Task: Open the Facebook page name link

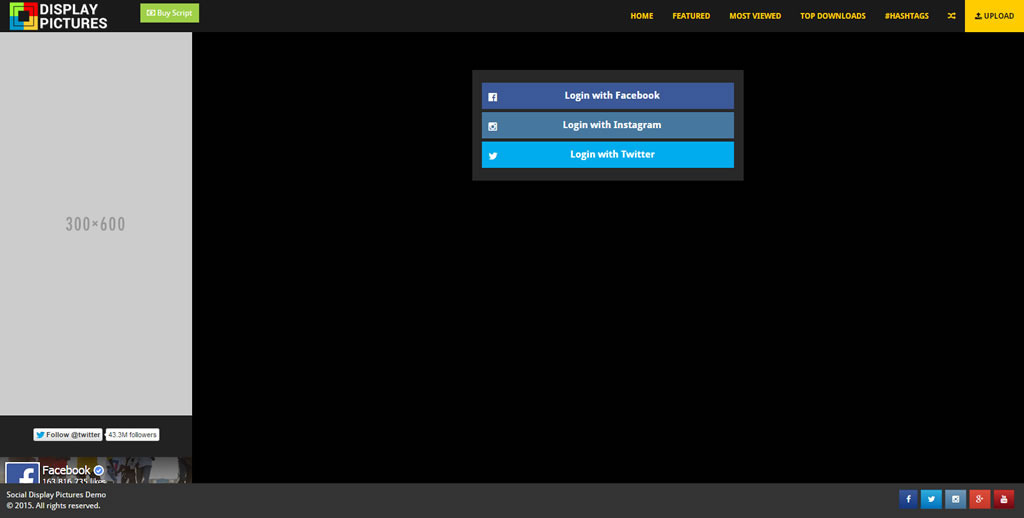Action: click(66, 470)
